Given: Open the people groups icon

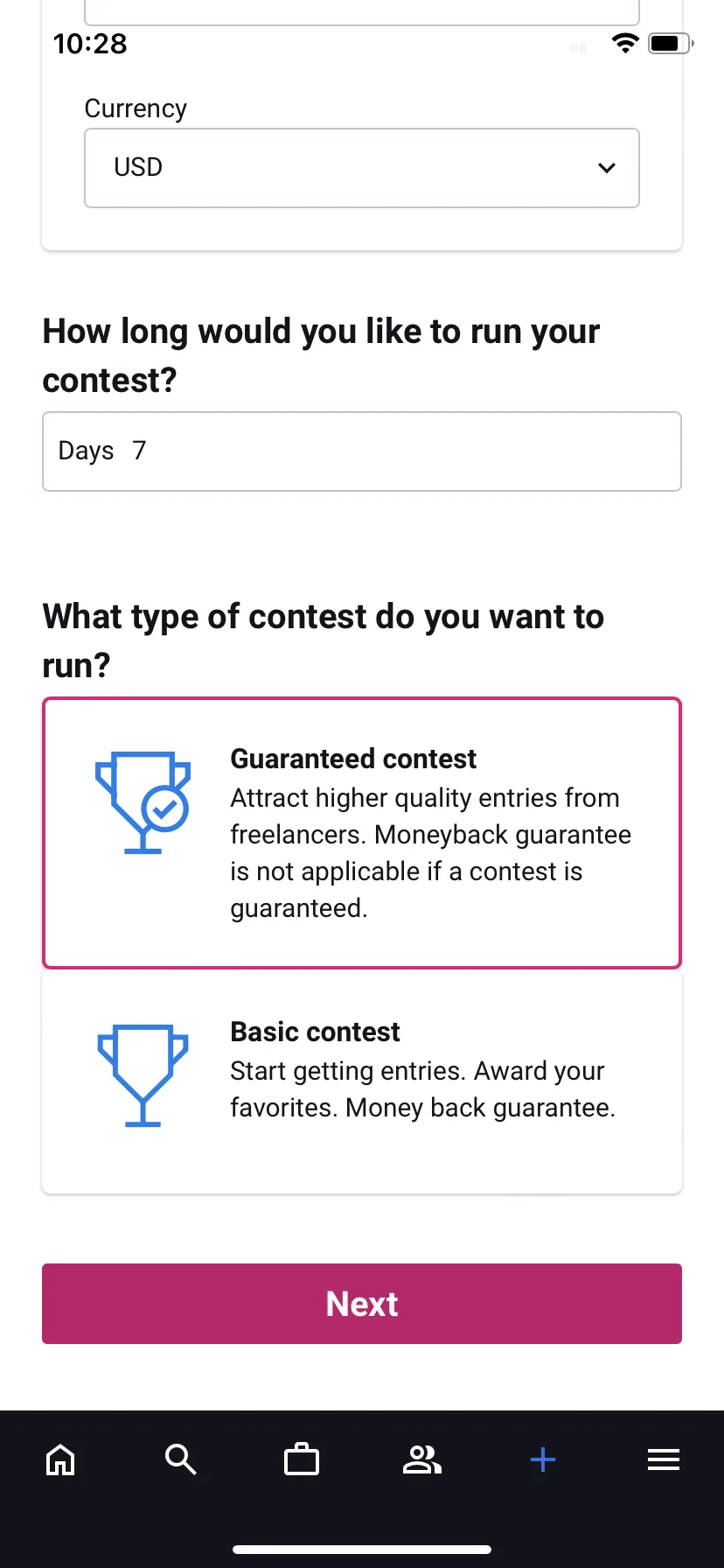Looking at the screenshot, I should click(422, 1459).
